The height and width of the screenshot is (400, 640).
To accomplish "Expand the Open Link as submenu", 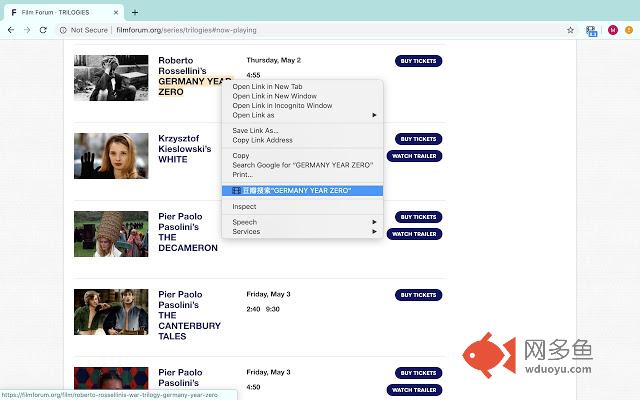I will (x=302, y=115).
